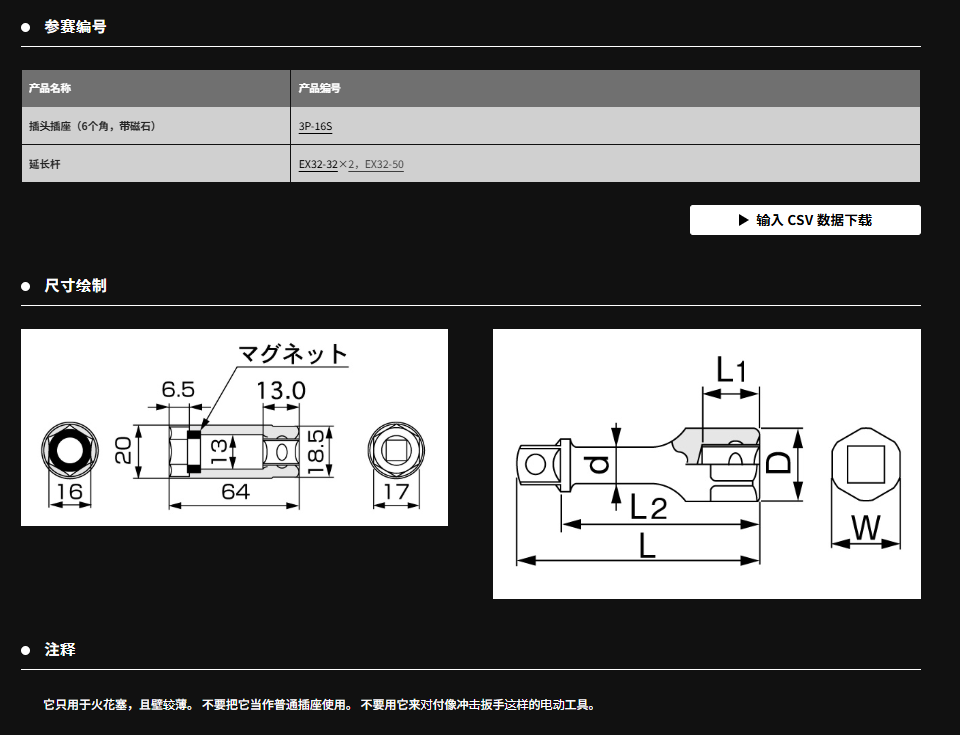Click the 产品名称 column header
Screen dimensions: 960x735
(50, 88)
